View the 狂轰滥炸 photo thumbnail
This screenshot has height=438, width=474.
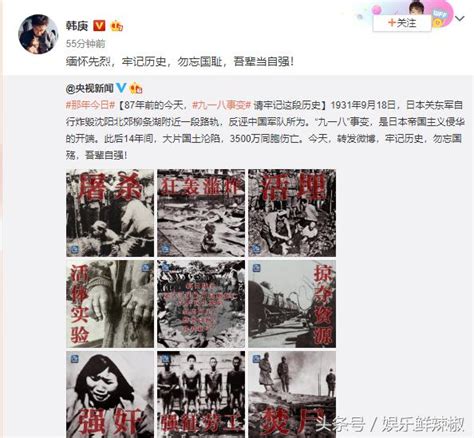coord(201,213)
